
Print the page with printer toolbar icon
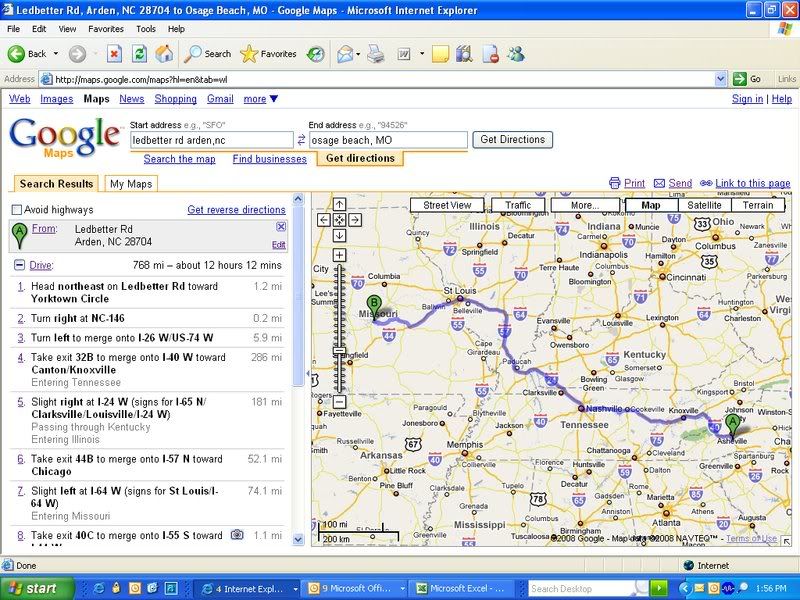376,54
